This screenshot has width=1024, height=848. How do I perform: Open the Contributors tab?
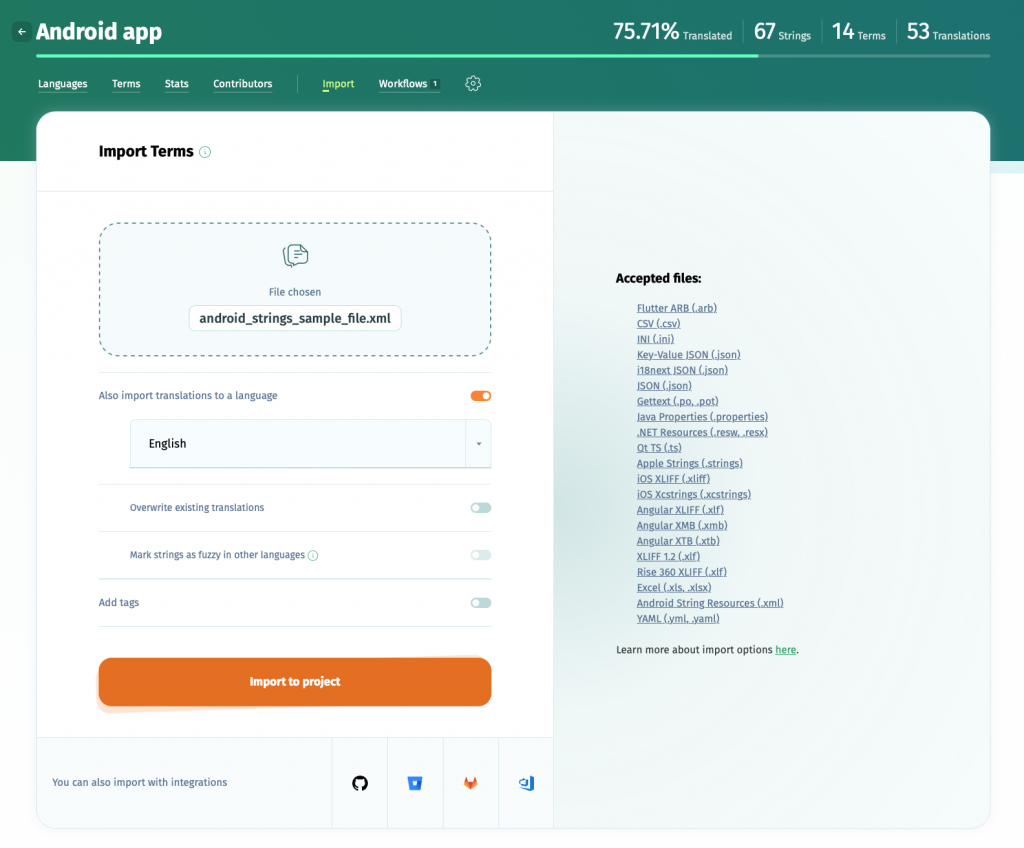pyautogui.click(x=242, y=84)
